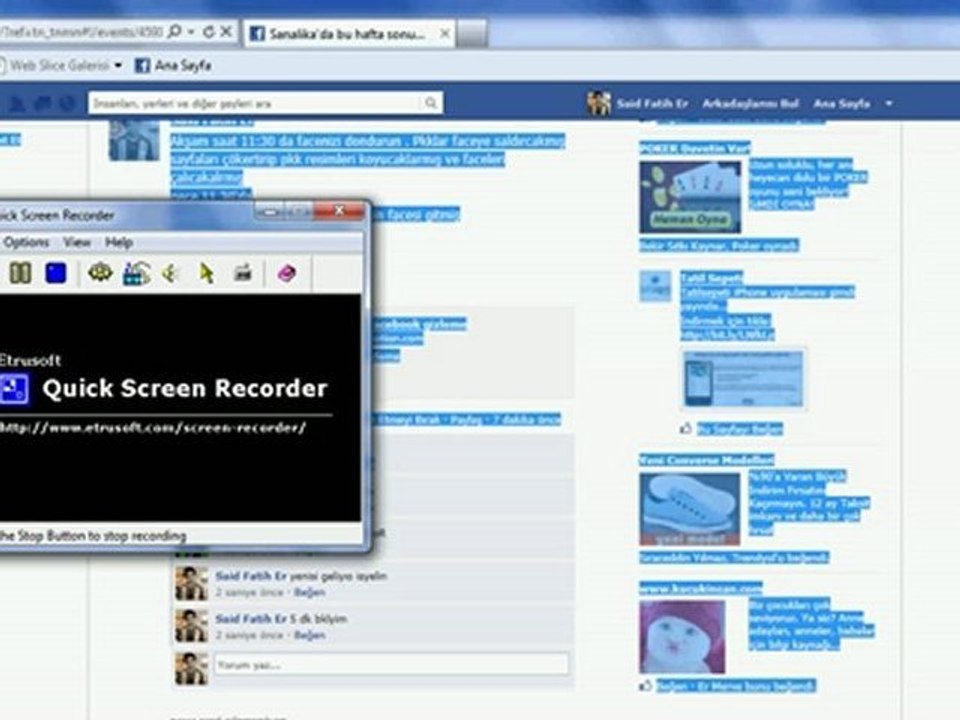
Task: Click the poker ad thumbnail image
Action: click(x=690, y=197)
